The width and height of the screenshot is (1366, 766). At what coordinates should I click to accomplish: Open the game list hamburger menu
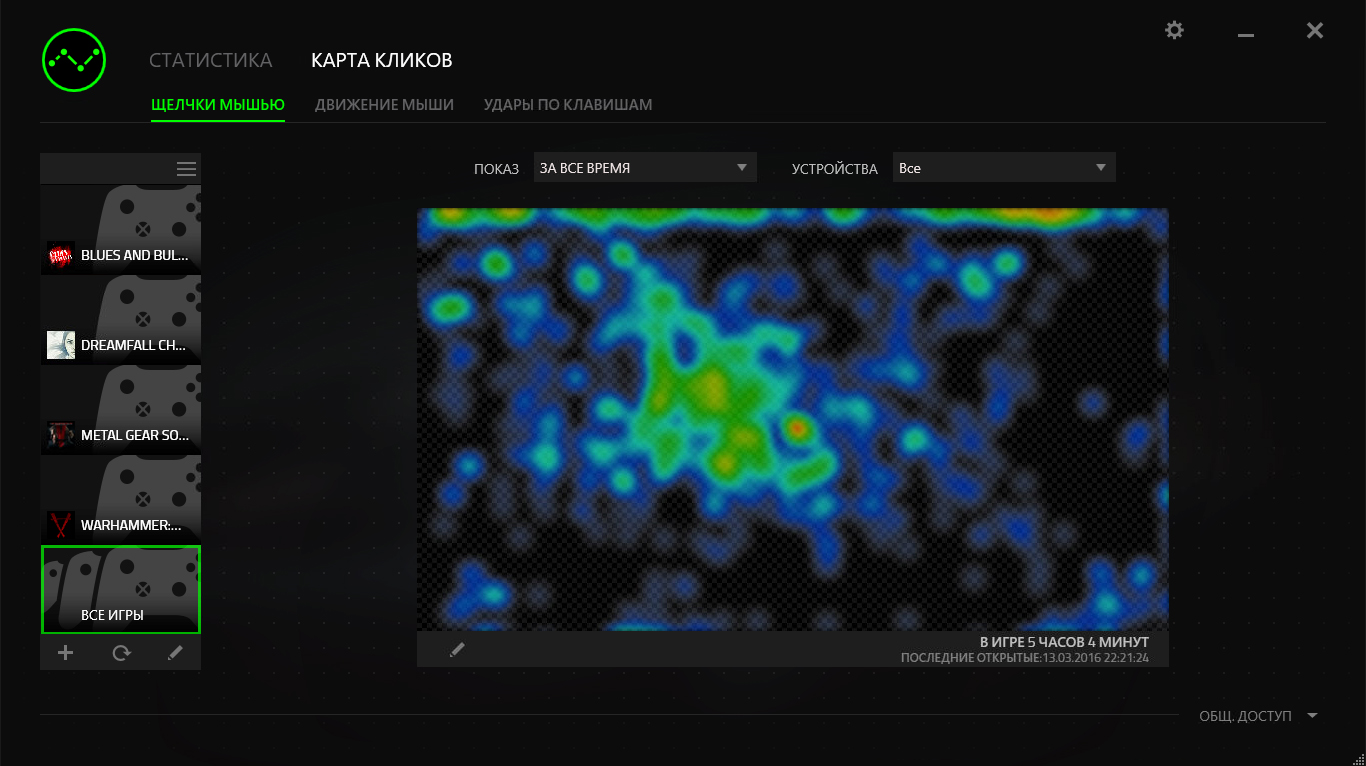186,169
